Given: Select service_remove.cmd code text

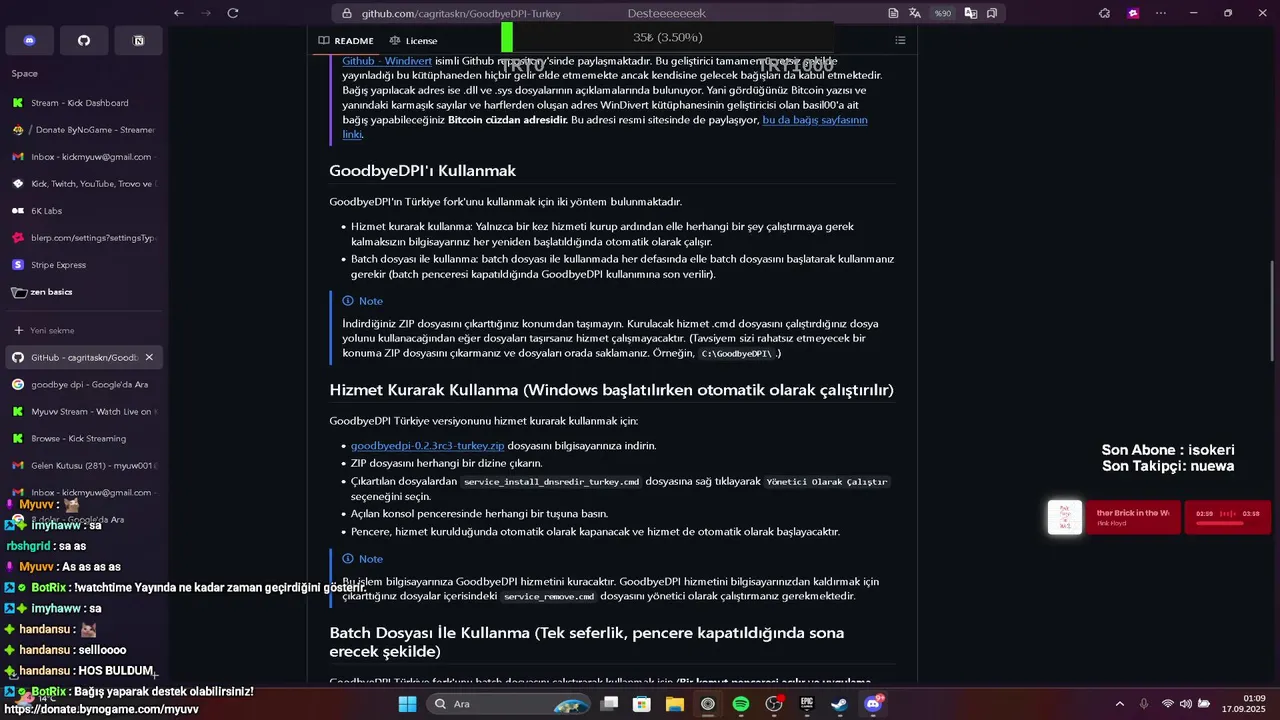Looking at the screenshot, I should point(549,597).
